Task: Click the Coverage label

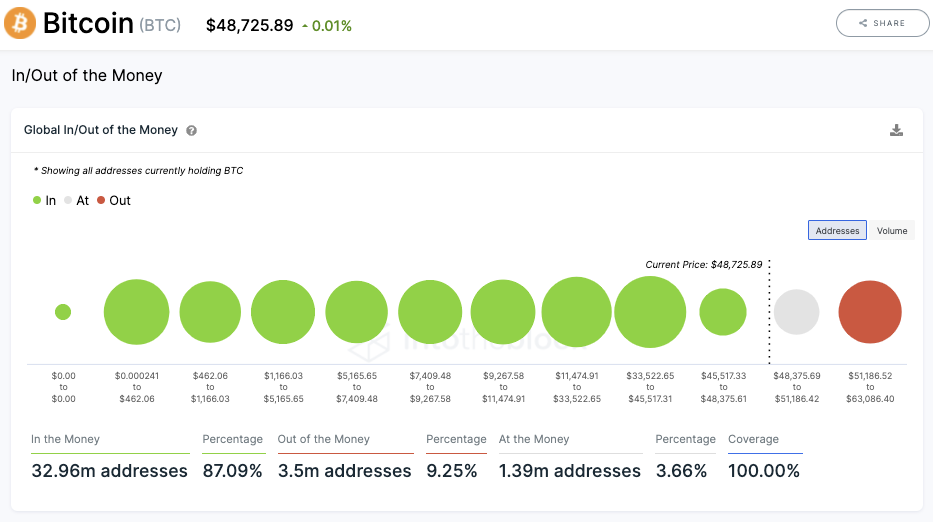Action: (753, 439)
